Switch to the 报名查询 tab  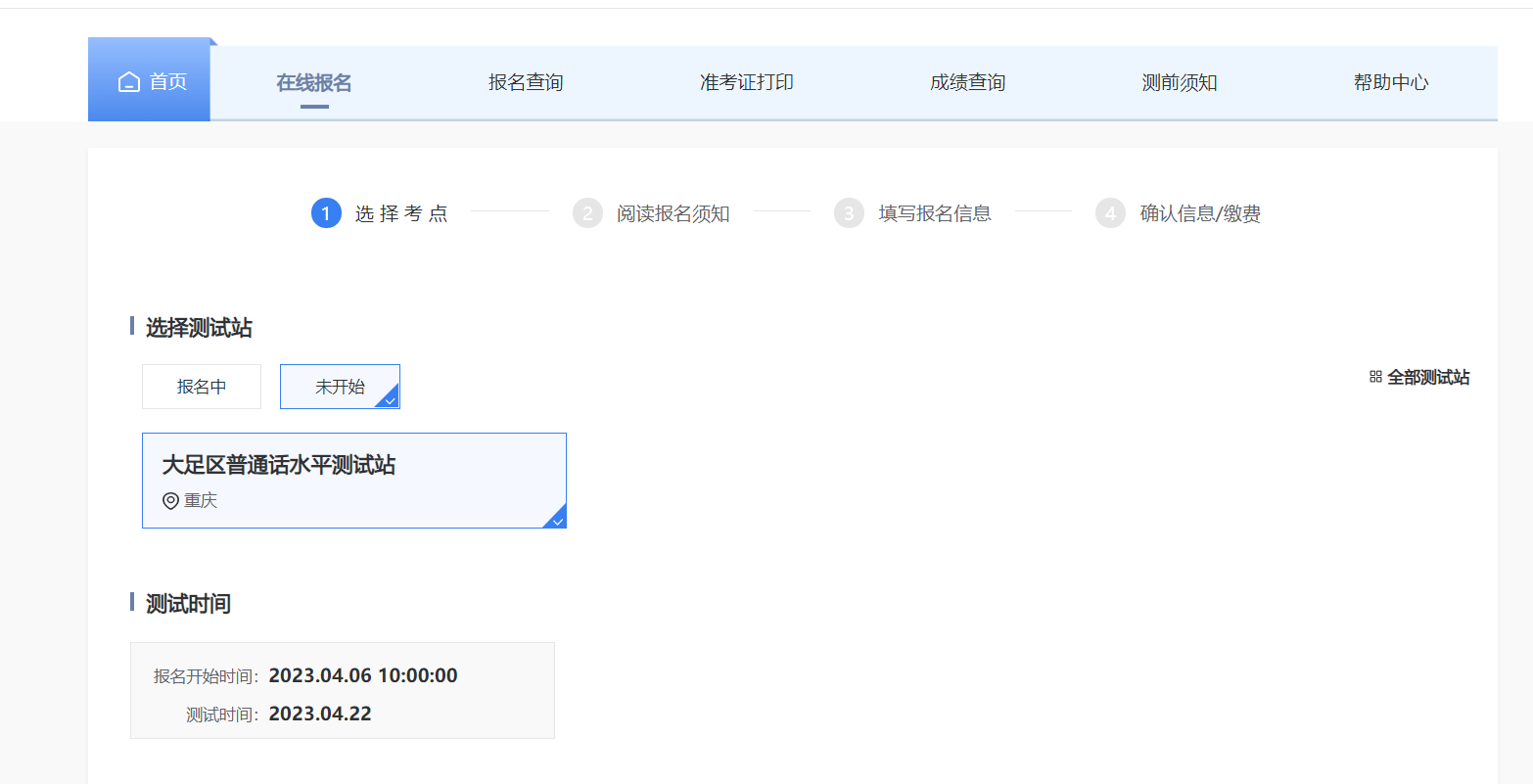[526, 83]
